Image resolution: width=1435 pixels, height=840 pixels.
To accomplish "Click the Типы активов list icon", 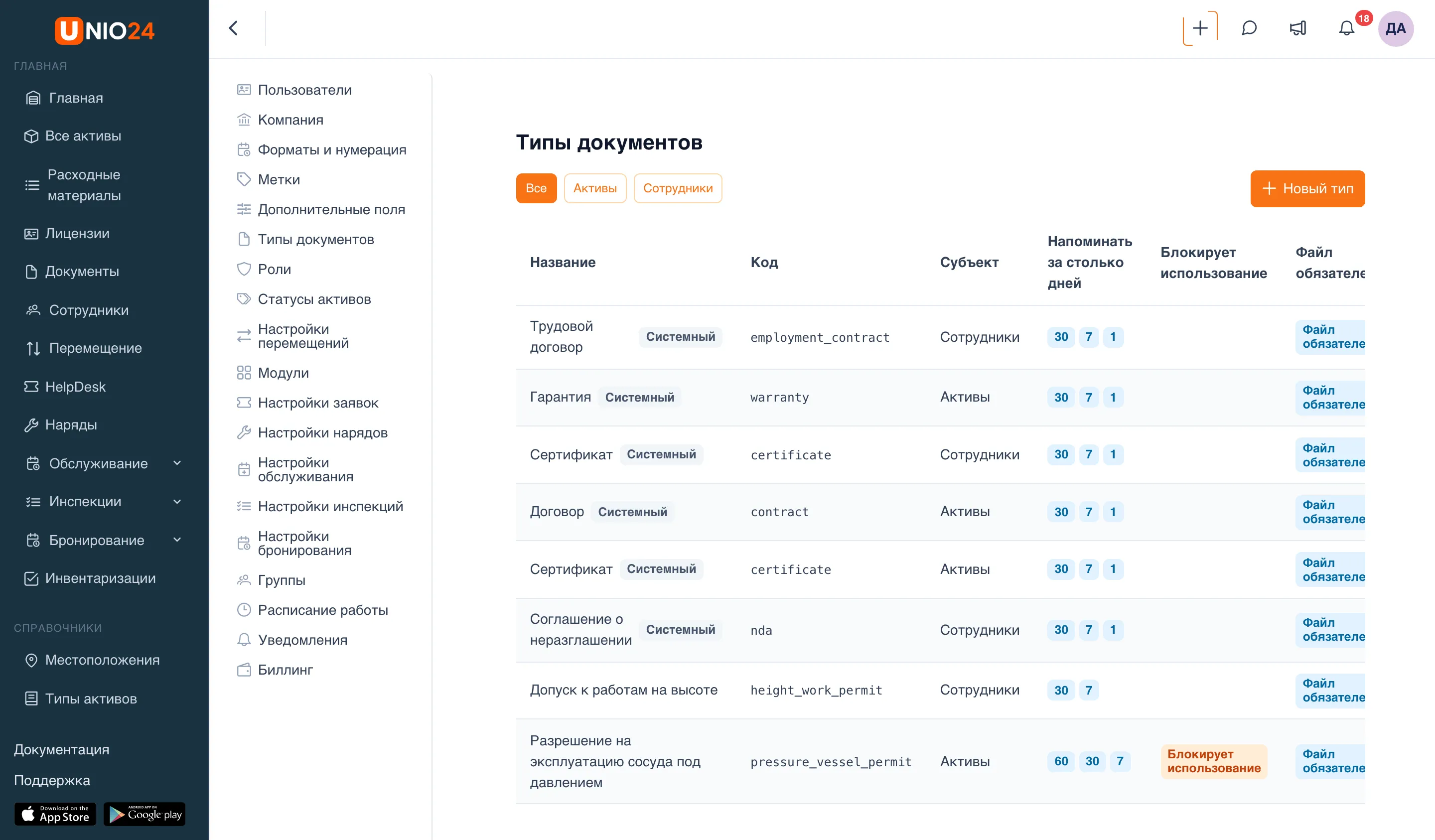I will coord(31,698).
